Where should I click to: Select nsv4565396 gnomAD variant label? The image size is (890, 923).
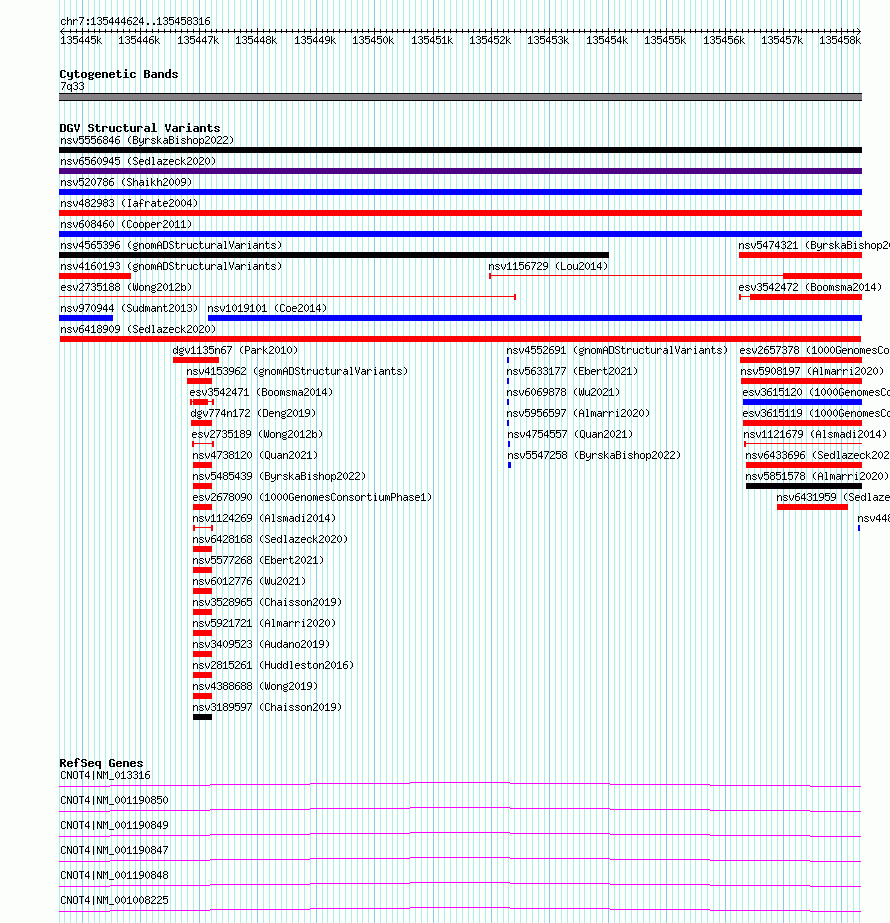coord(171,245)
